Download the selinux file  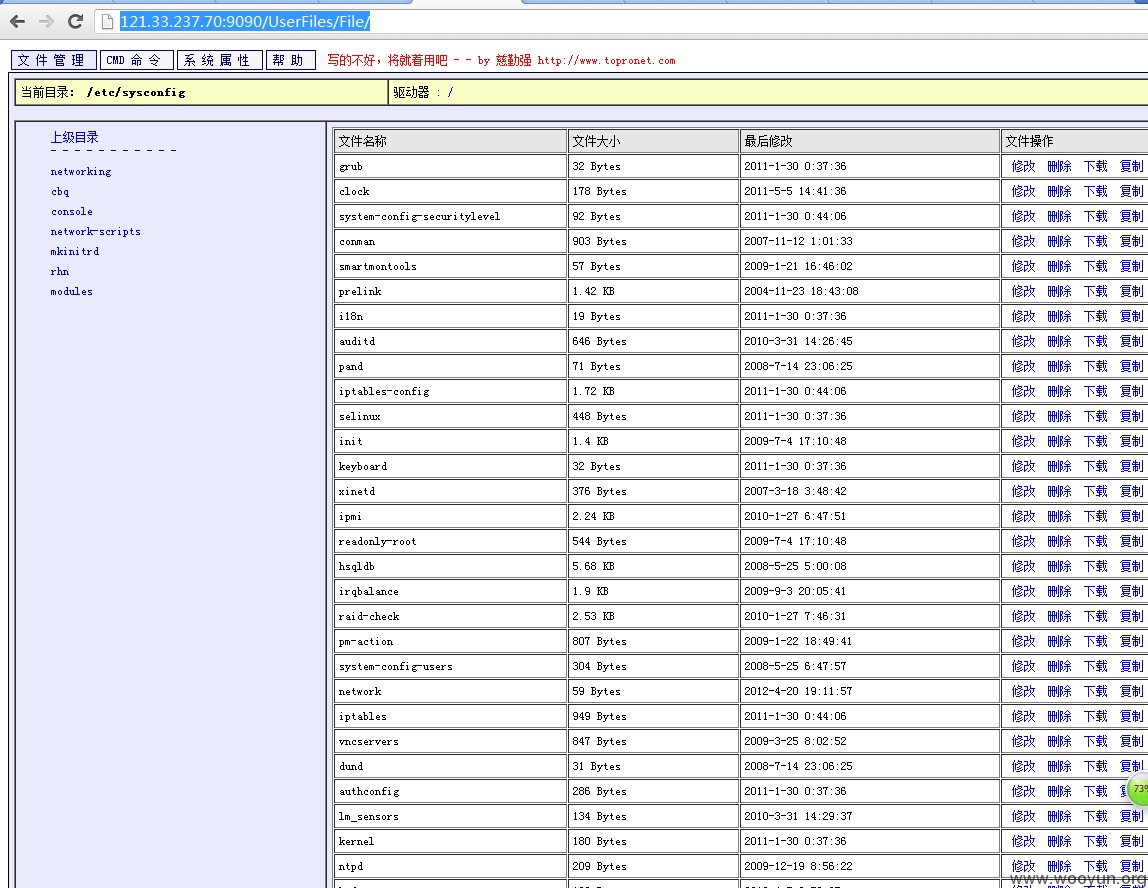(x=1096, y=416)
